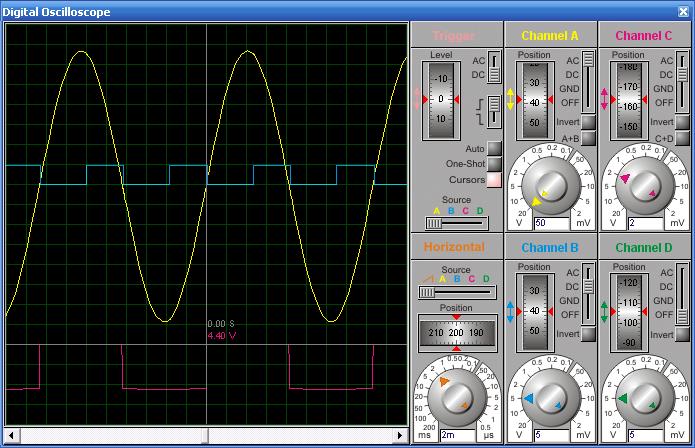Turn off the Cursors button
The height and width of the screenshot is (448, 695).
[493, 180]
